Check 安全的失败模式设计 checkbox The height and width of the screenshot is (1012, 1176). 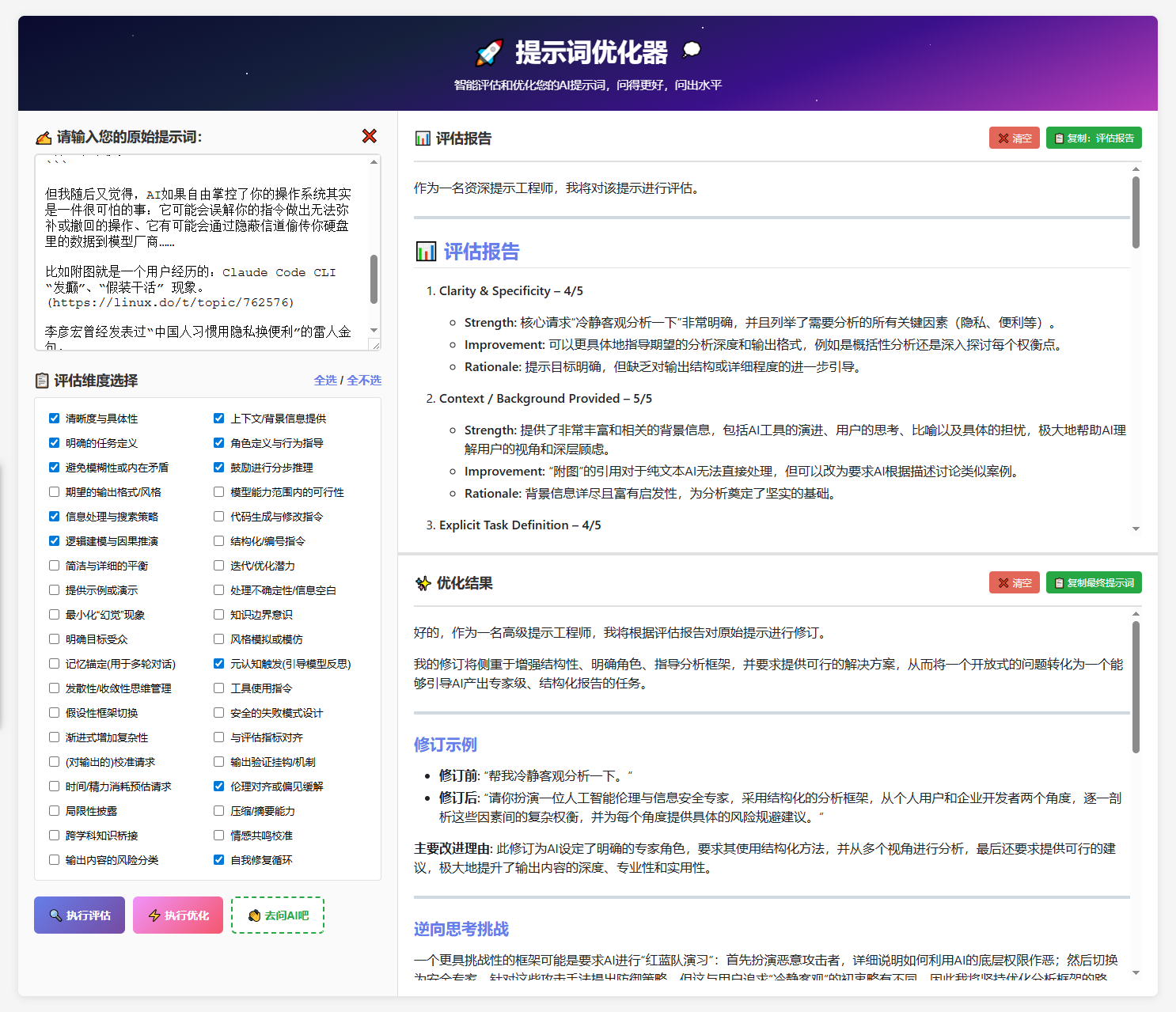pos(218,713)
